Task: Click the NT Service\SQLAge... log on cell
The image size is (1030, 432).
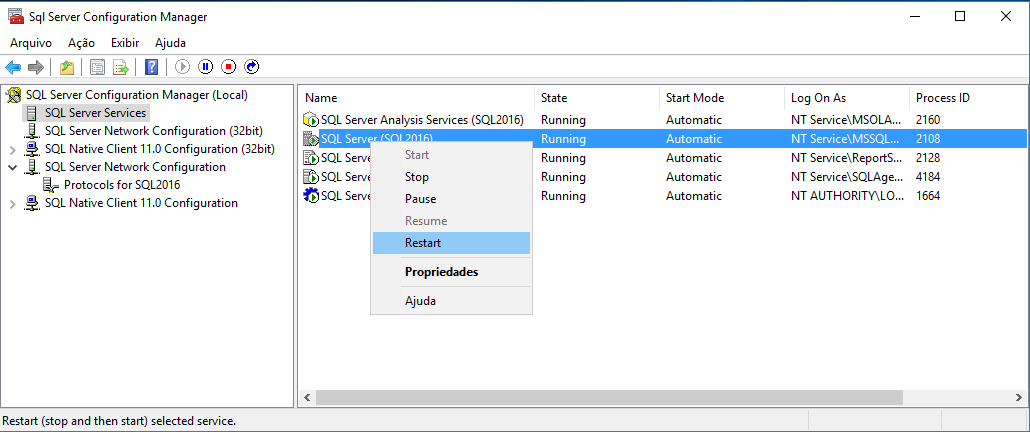Action: 847,177
